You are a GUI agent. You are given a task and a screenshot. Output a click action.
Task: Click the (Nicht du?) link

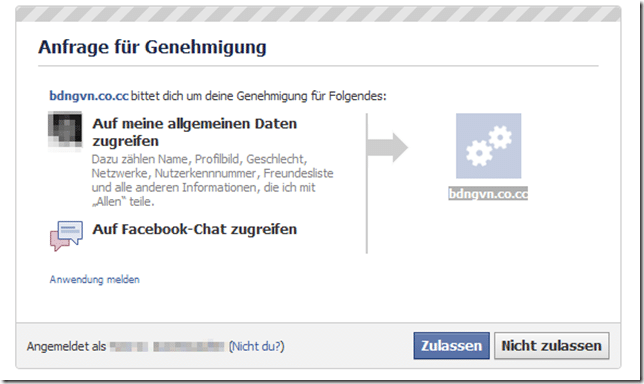(256, 346)
